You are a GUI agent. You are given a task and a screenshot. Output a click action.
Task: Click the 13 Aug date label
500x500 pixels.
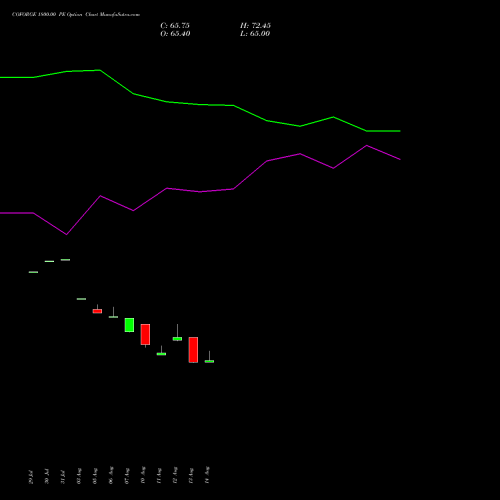(x=191, y=476)
